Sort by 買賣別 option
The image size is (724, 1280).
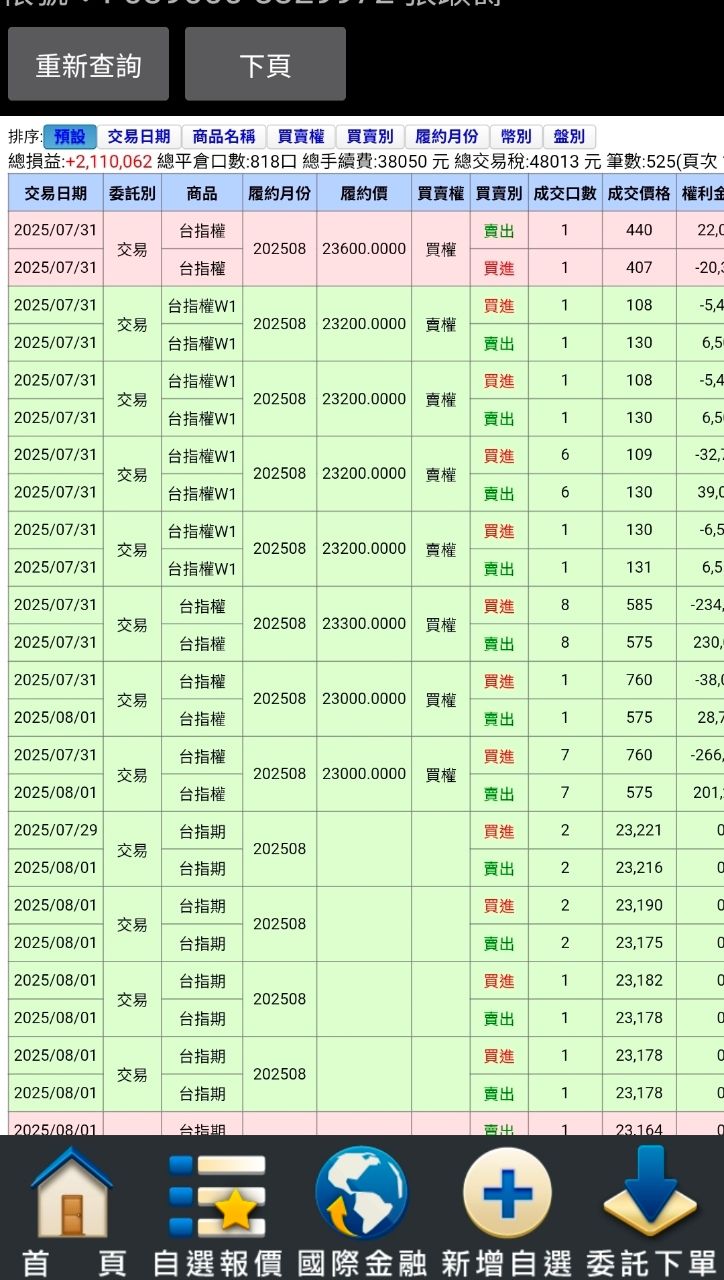tap(370, 137)
